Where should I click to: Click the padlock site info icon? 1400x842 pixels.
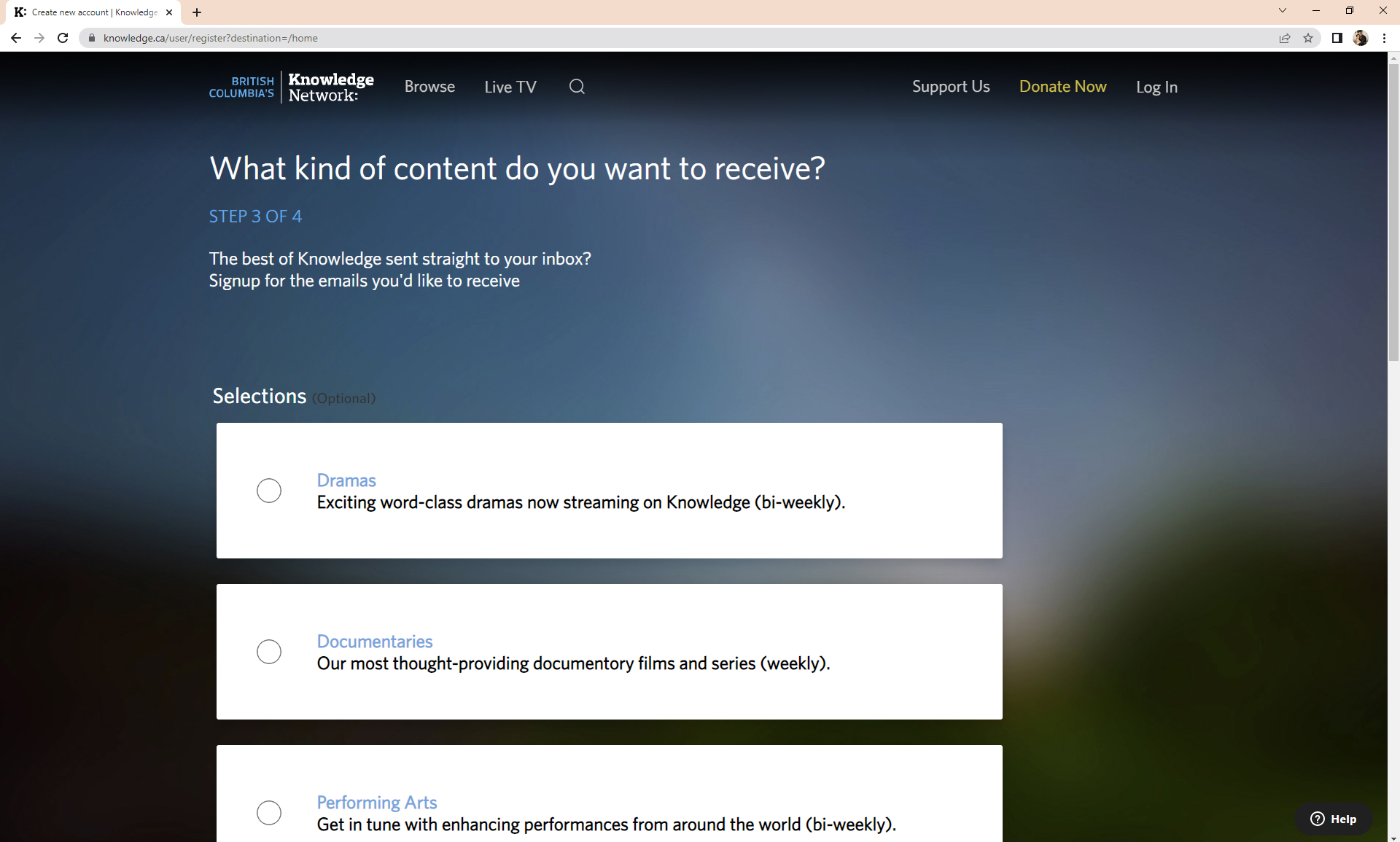92,38
